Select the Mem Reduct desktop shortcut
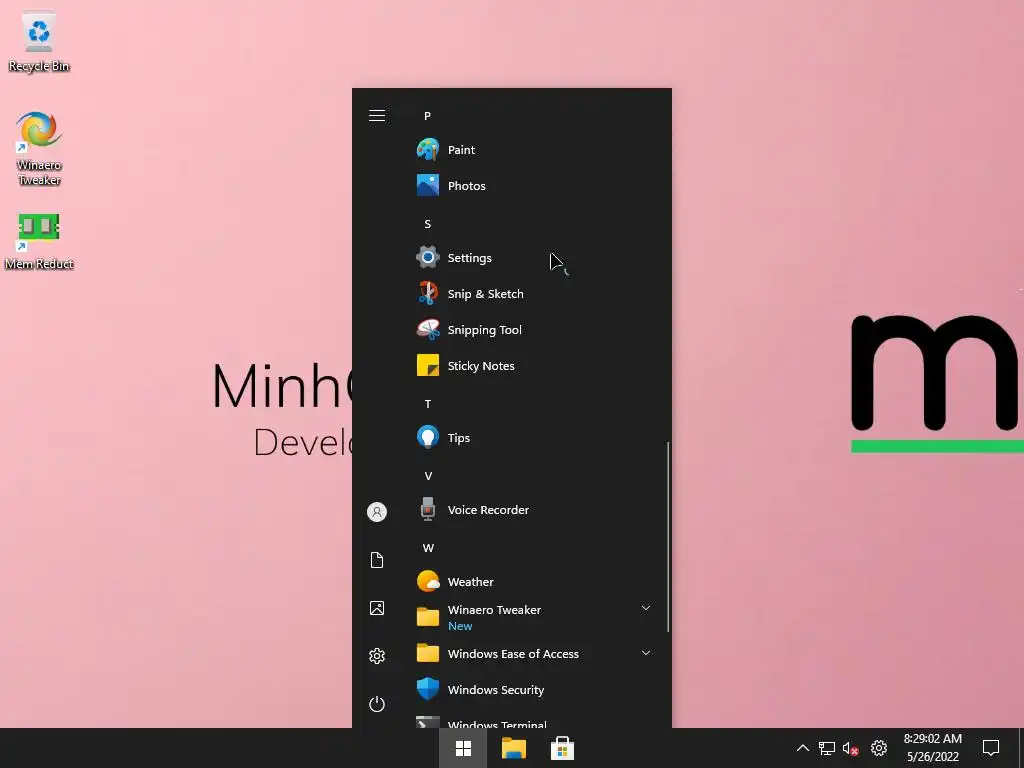This screenshot has height=768, width=1024. [39, 242]
